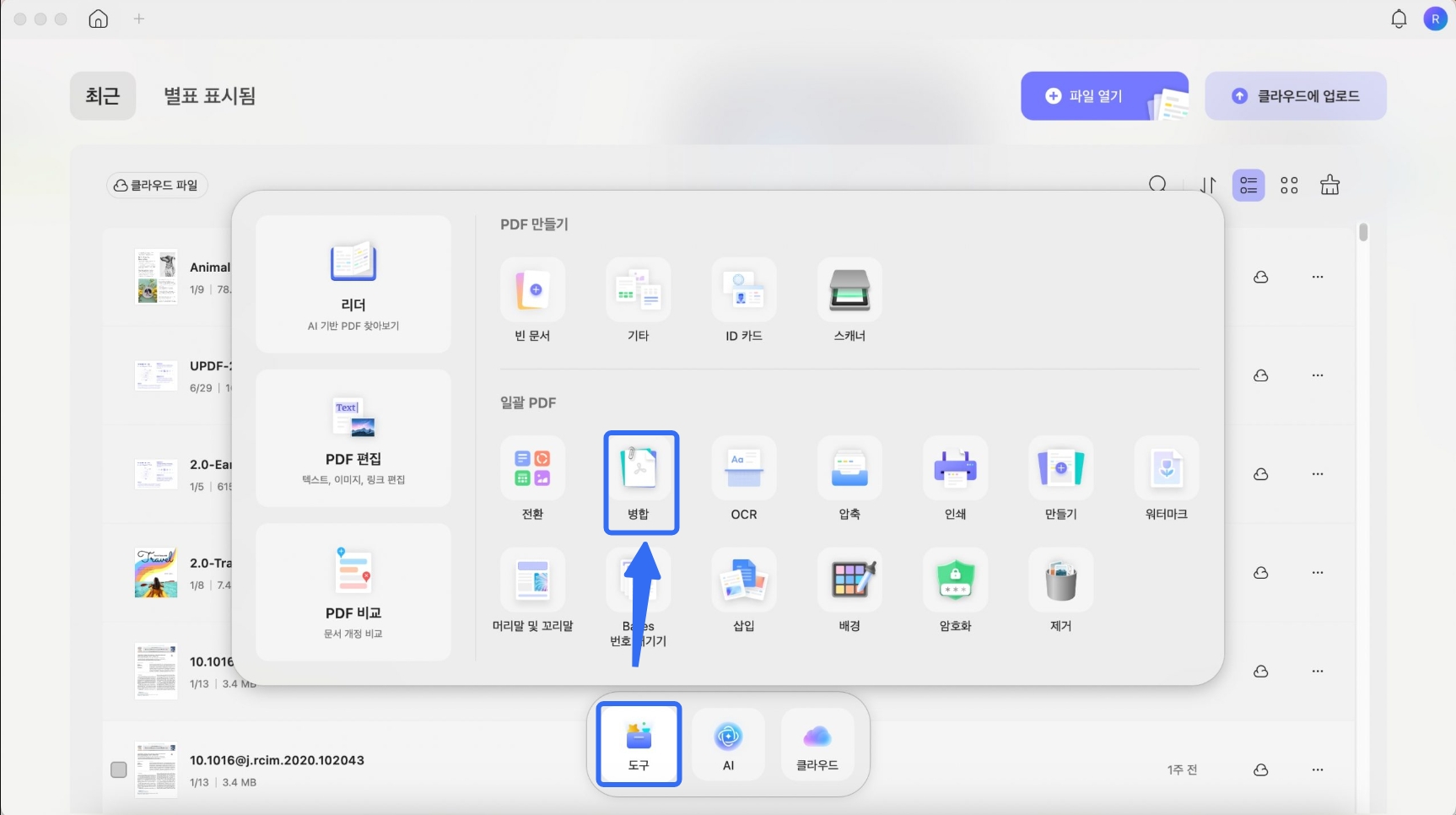Open the 스캐너 (Scanner) creation tool
The height and width of the screenshot is (815, 1456).
click(849, 300)
